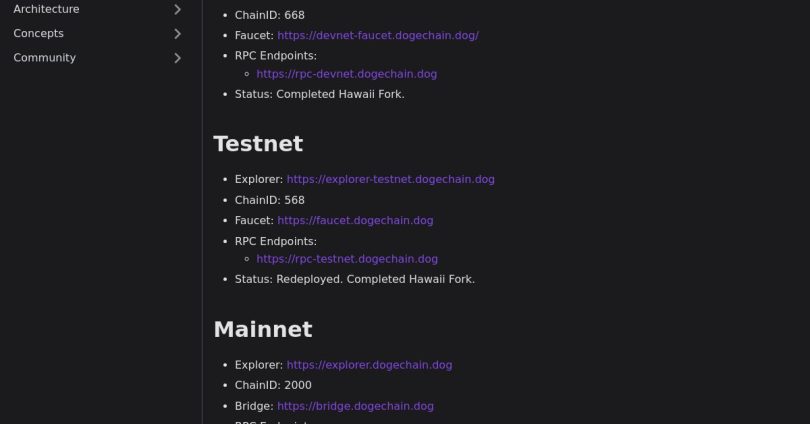Viewport: 810px width, 424px height.
Task: Click the Testnet 'Redeployed' status line
Action: [354, 279]
